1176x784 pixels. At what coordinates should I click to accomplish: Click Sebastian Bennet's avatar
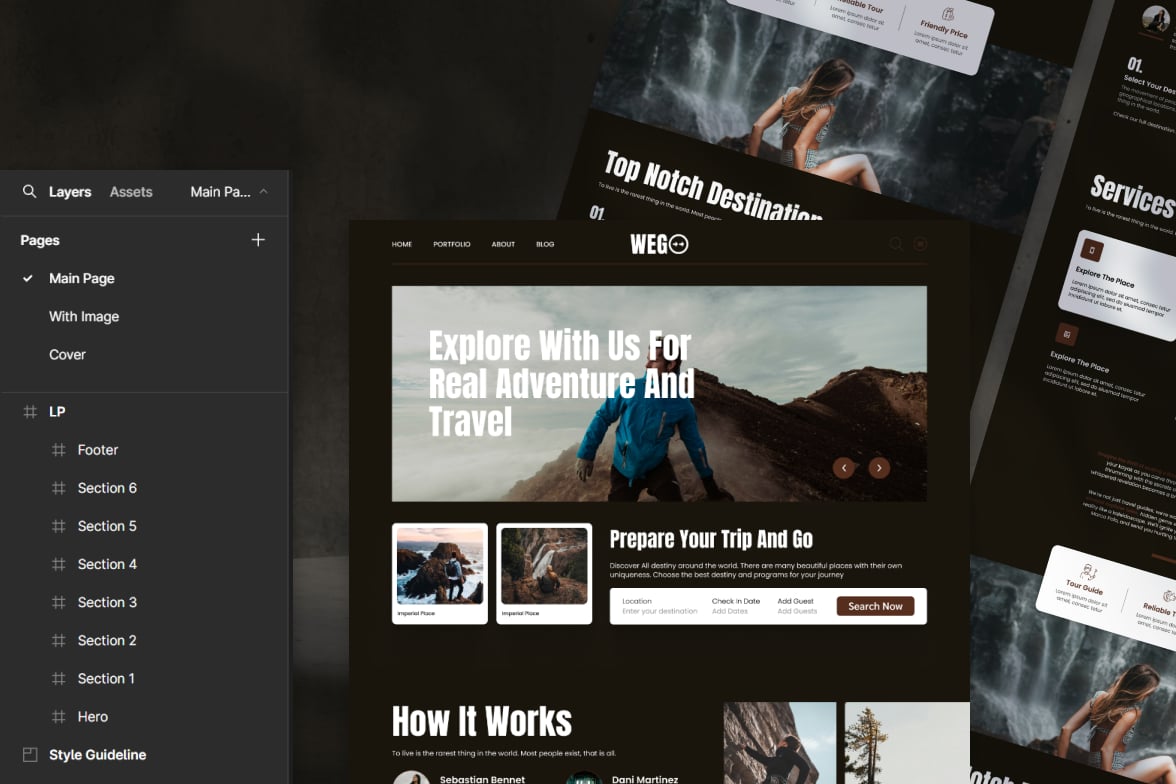[411, 778]
